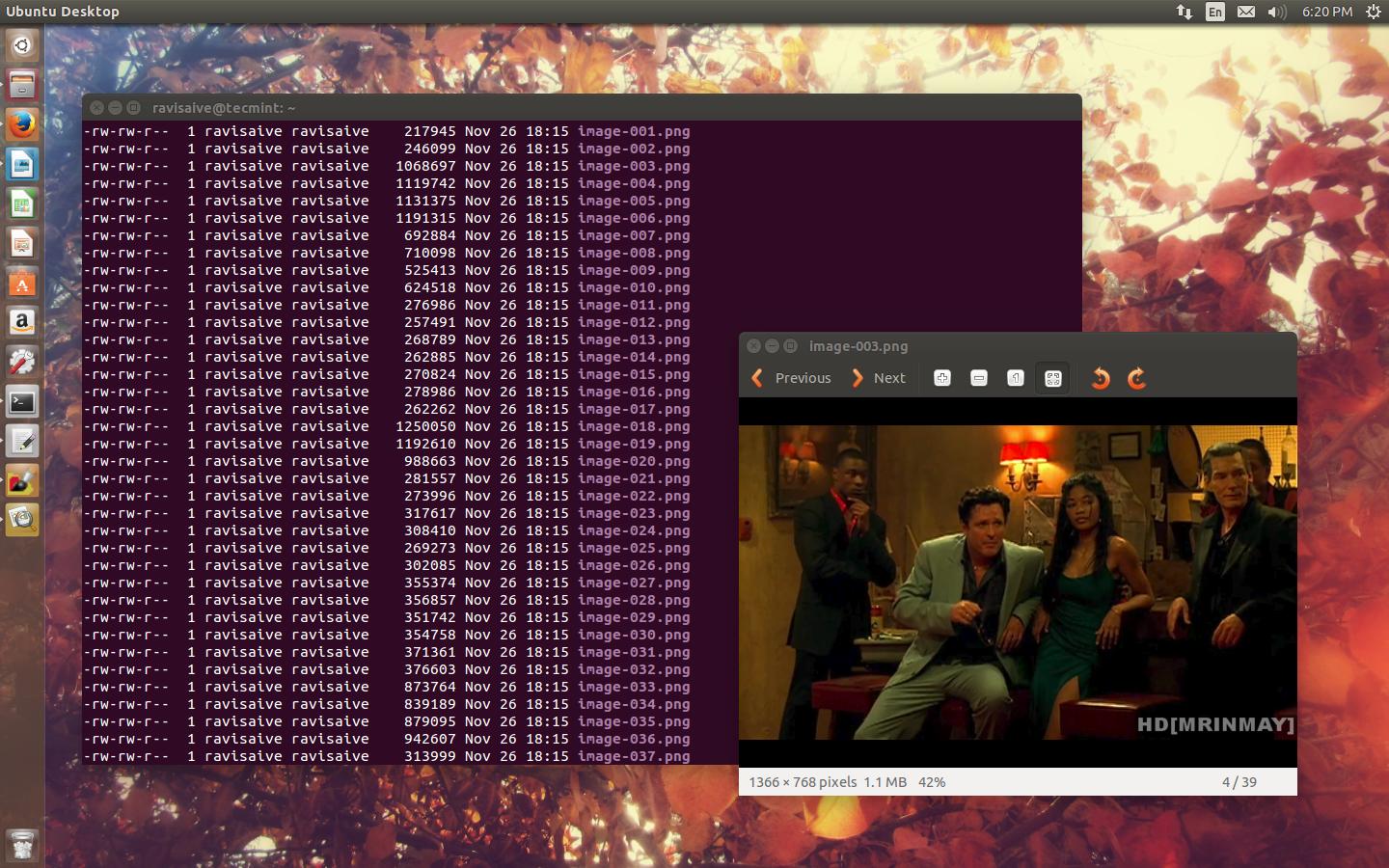Open Firefox from the launcher
This screenshot has height=868, width=1389.
[22, 124]
